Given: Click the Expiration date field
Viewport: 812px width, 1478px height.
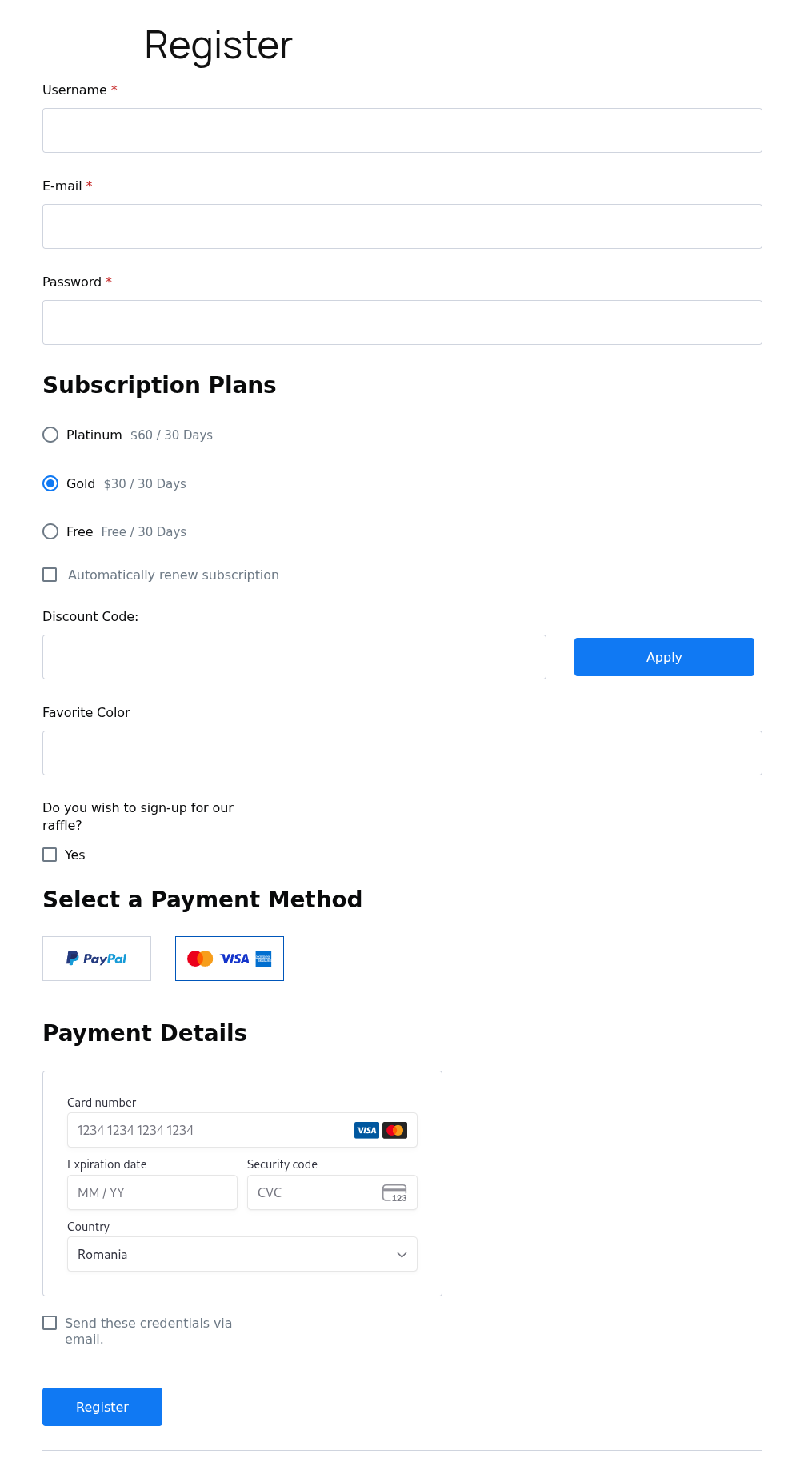Looking at the screenshot, I should coord(152,1192).
